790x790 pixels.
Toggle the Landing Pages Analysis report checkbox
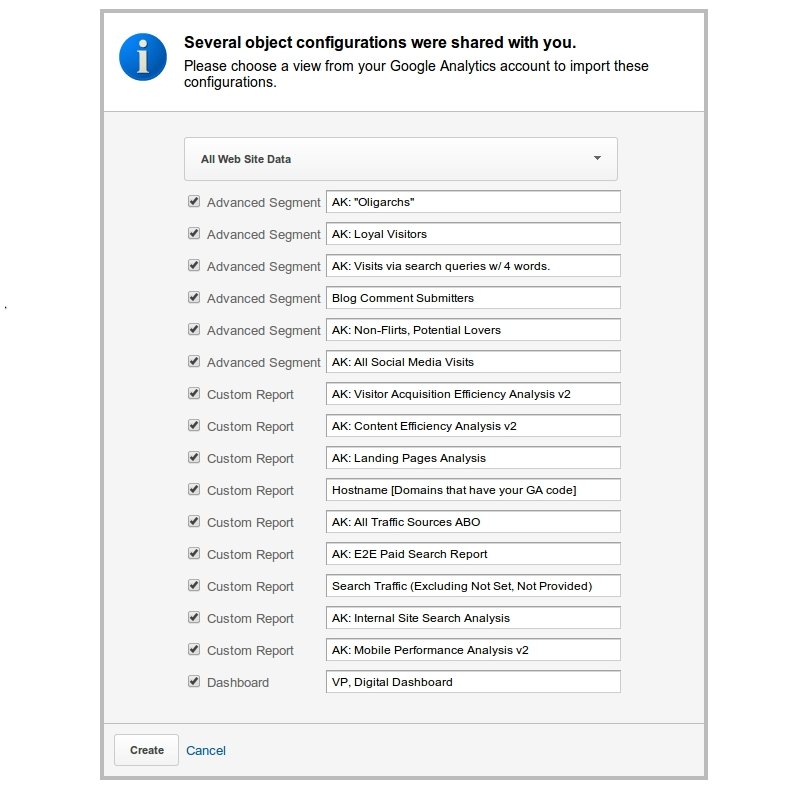(194, 458)
